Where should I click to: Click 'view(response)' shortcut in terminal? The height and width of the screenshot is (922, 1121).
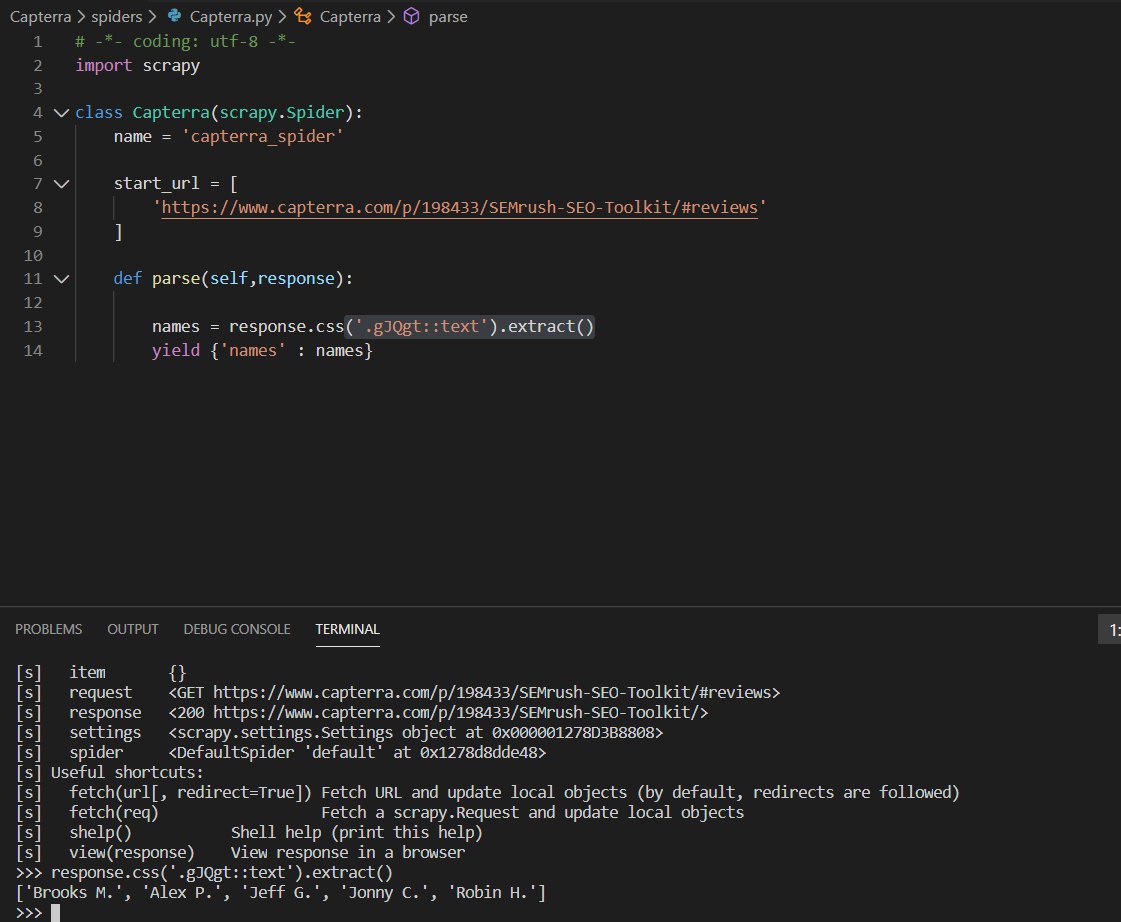click(x=132, y=853)
